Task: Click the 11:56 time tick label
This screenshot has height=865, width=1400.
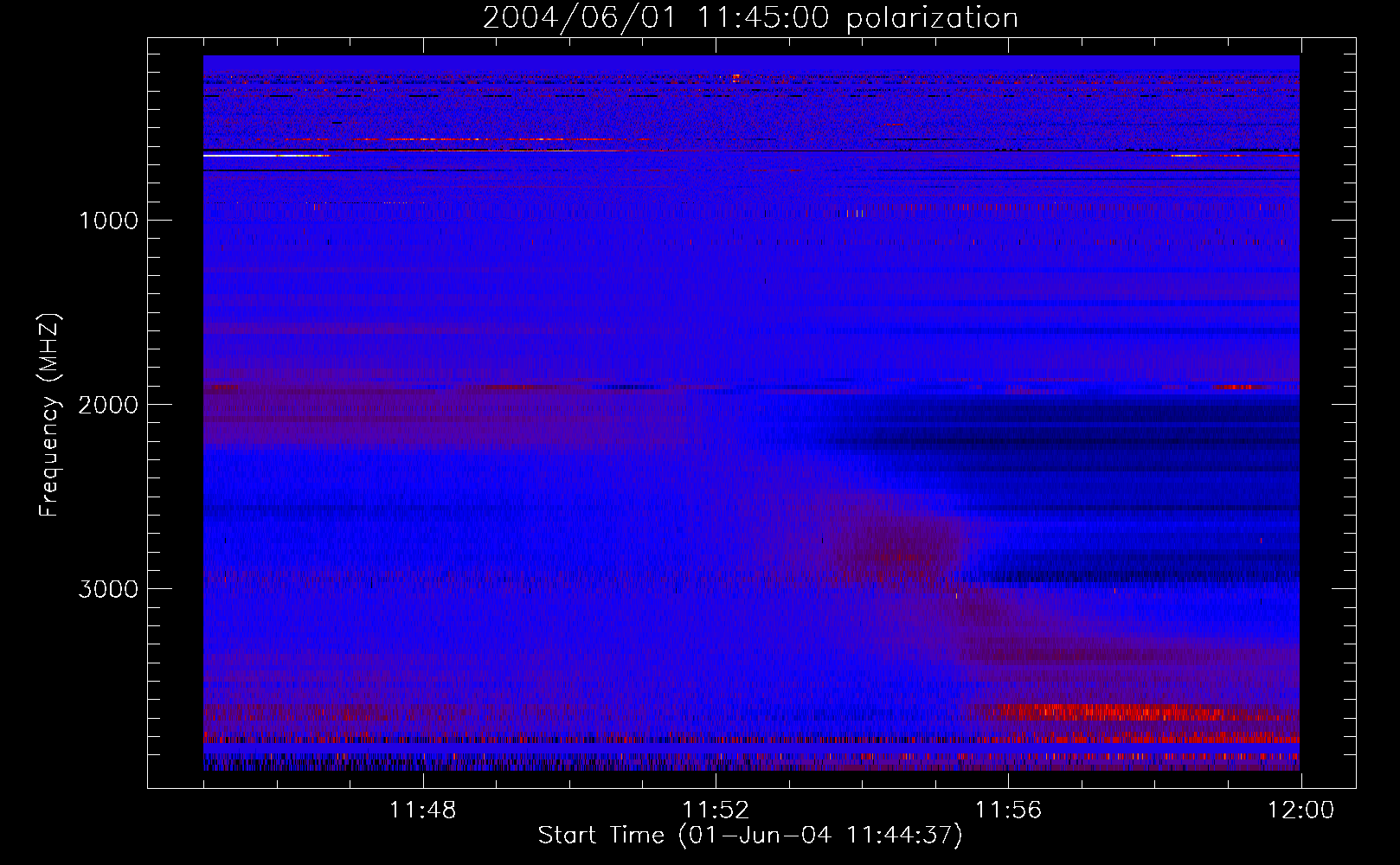Action: (1008, 811)
